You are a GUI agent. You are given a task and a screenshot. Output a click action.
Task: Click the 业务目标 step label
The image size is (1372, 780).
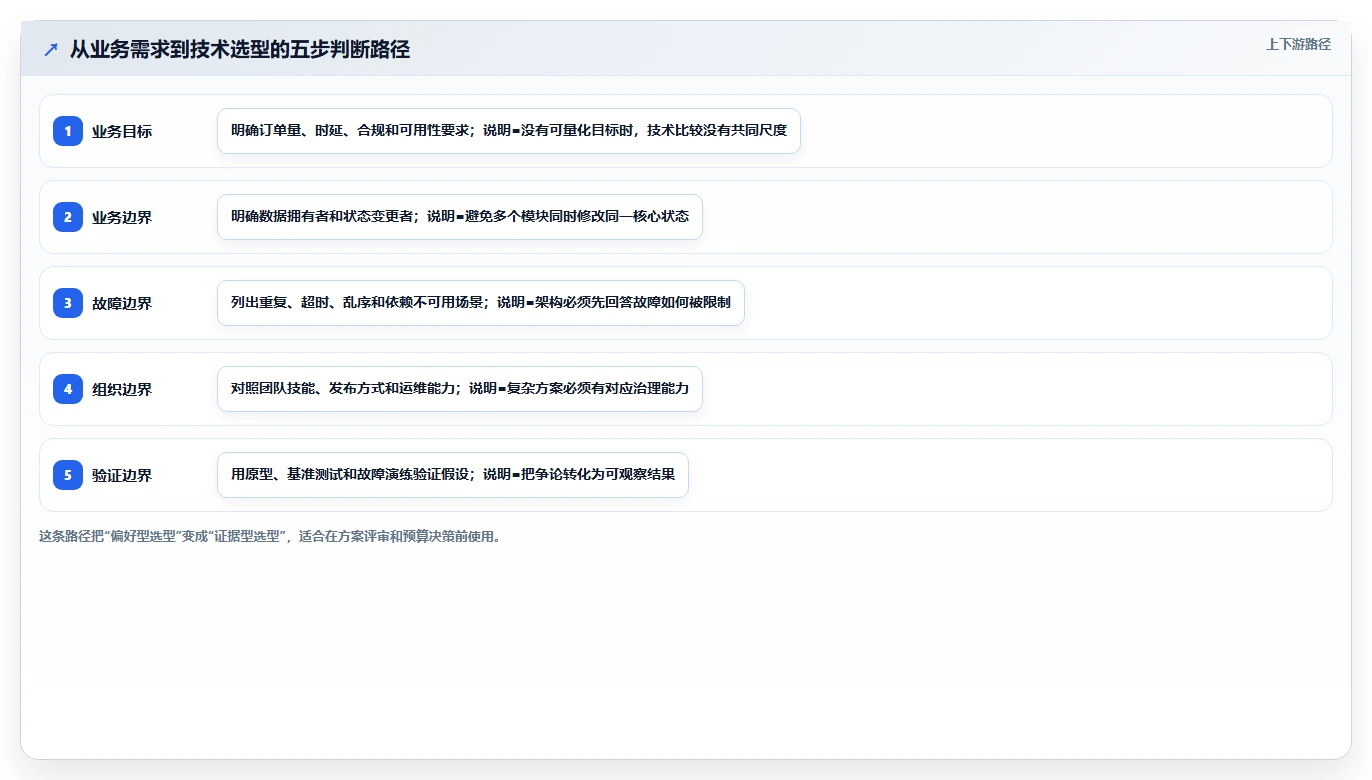pos(122,131)
